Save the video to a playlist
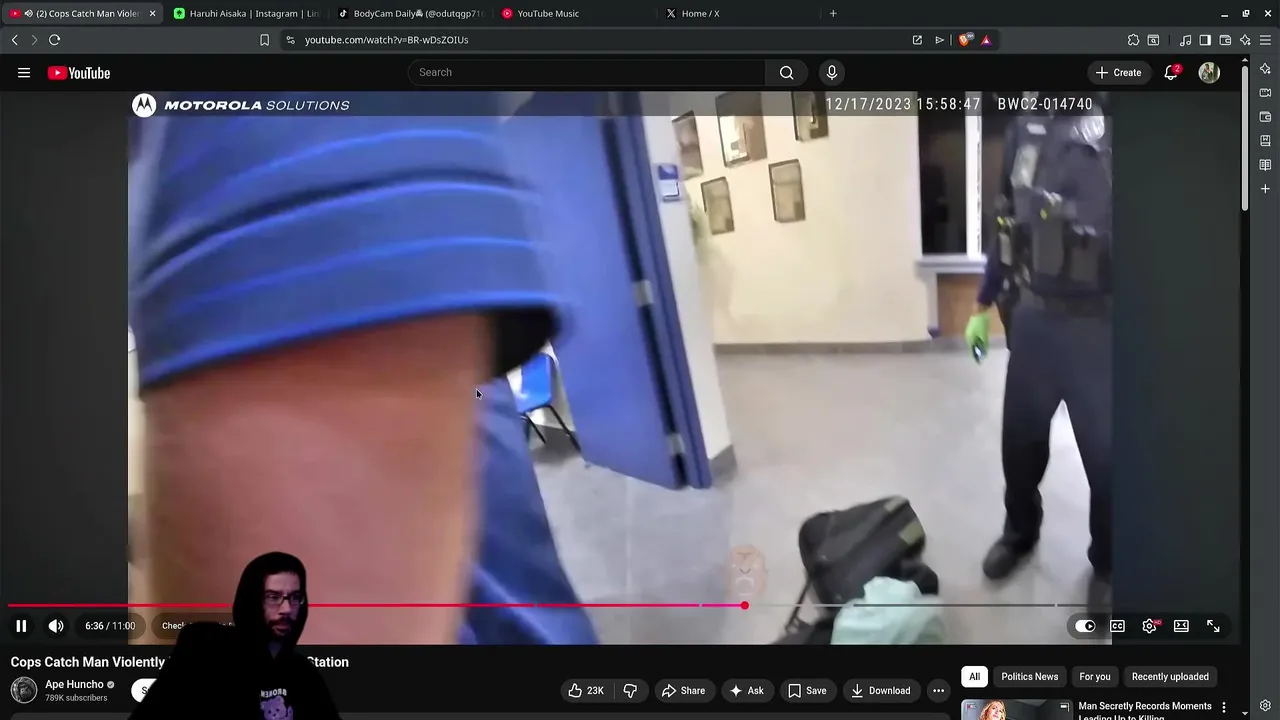 (807, 690)
